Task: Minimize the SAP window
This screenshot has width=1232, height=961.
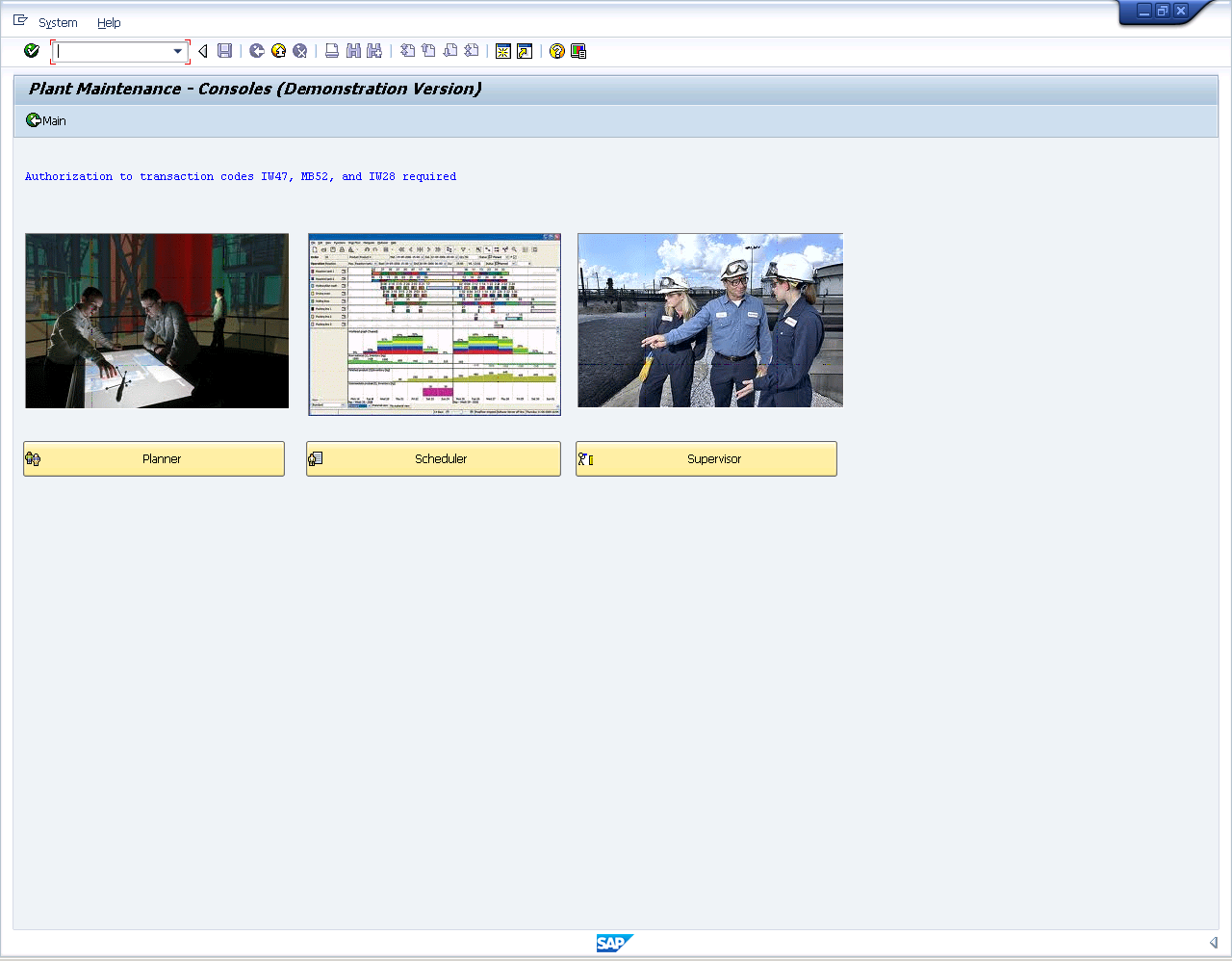Action: tap(1144, 11)
